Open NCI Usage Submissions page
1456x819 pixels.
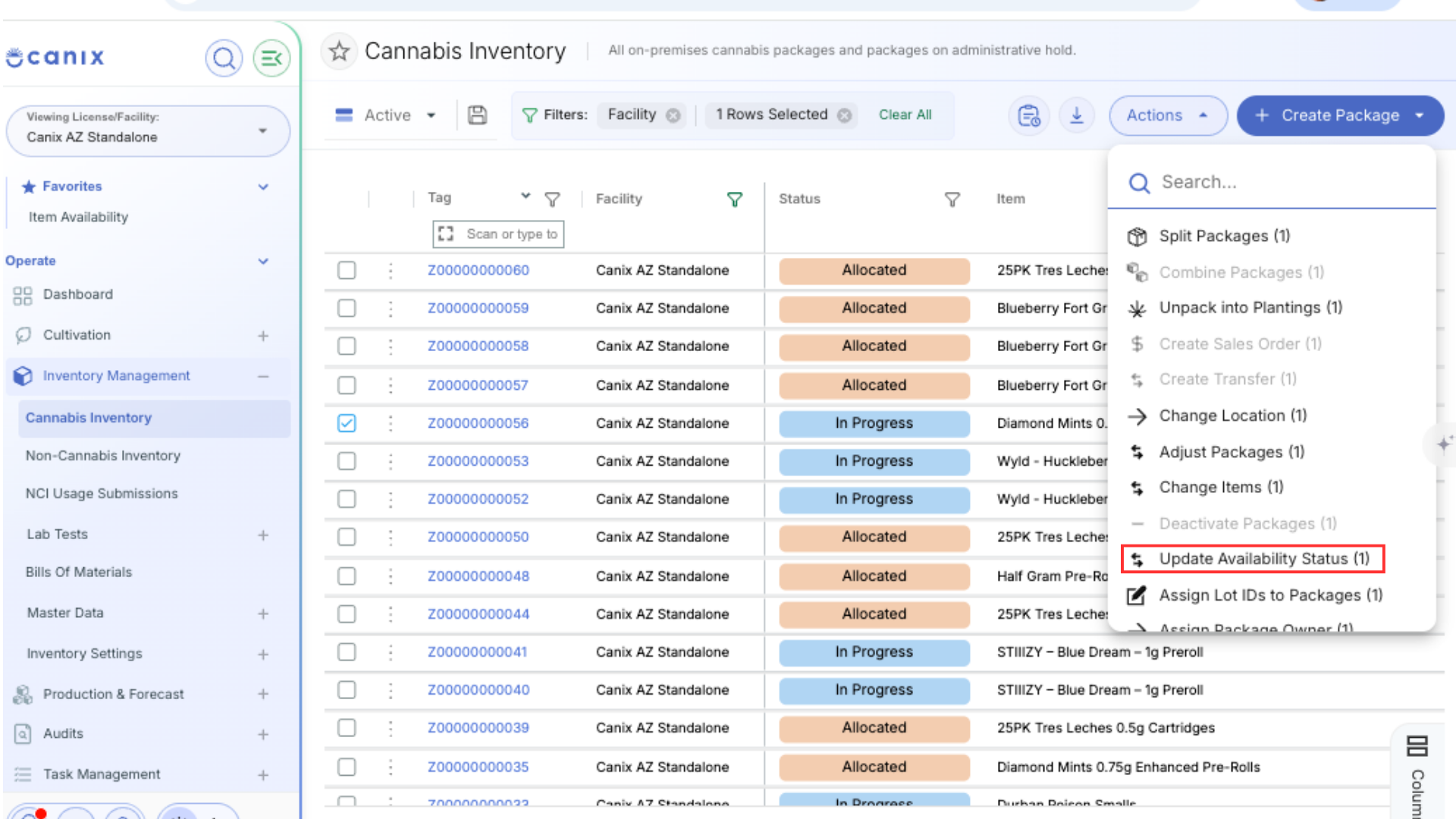click(x=102, y=494)
